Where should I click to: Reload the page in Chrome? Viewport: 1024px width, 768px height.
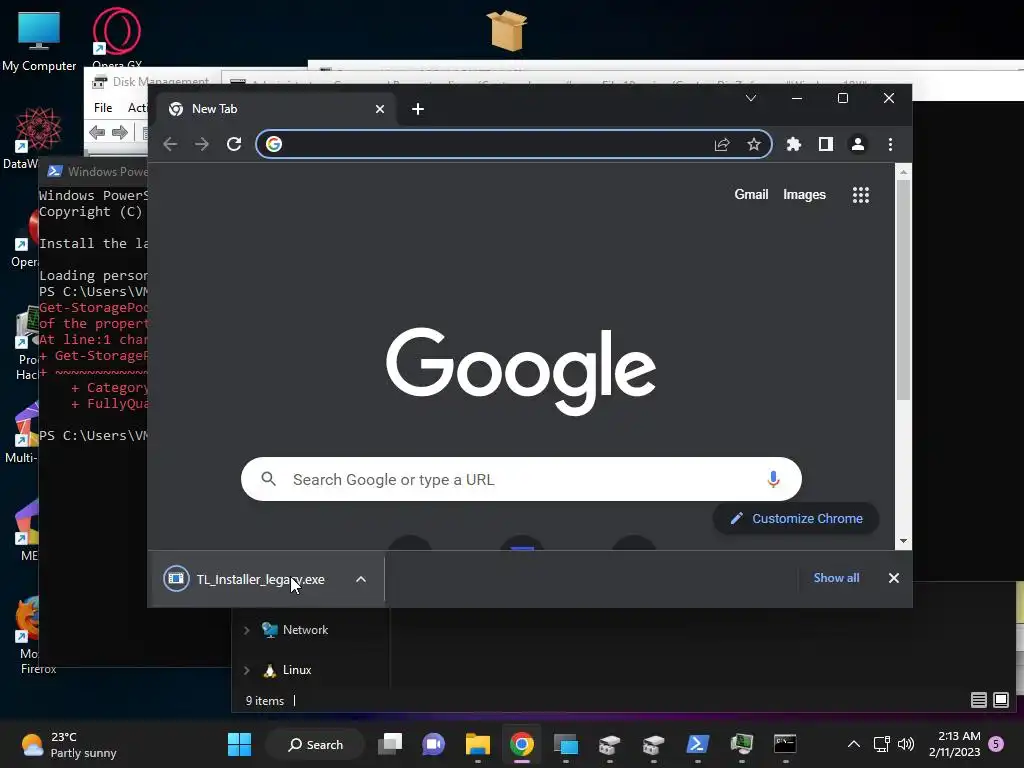(234, 144)
